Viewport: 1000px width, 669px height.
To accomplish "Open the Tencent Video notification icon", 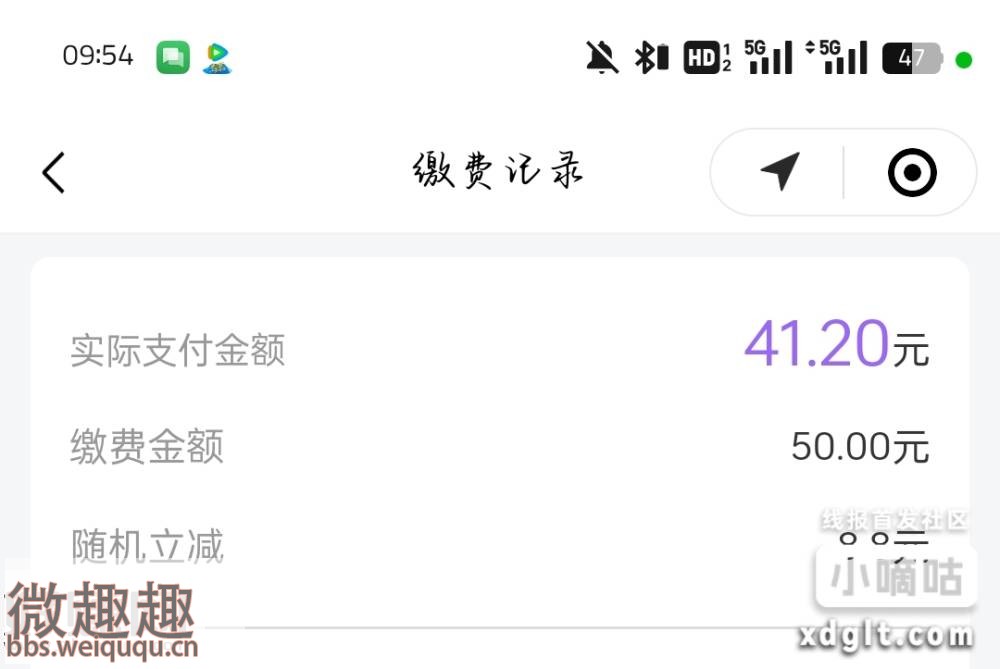I will point(217,57).
